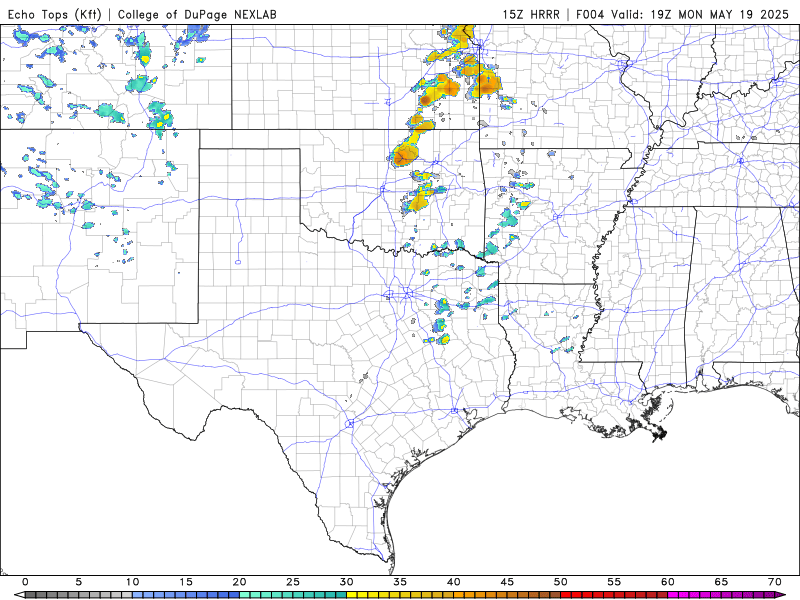
Task: Click the color scale label "40"
Action: tap(454, 582)
